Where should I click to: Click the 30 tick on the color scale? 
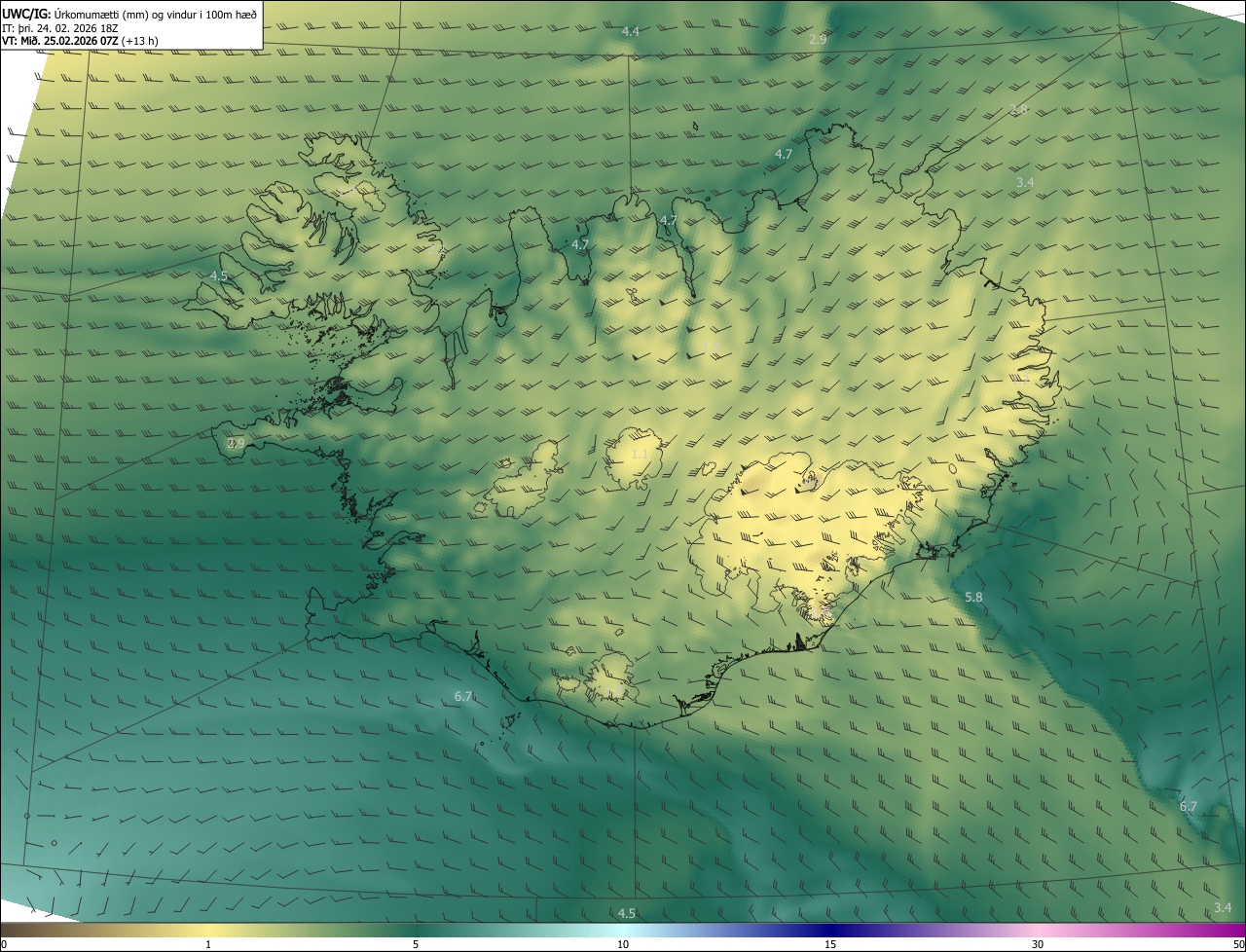[x=1038, y=944]
